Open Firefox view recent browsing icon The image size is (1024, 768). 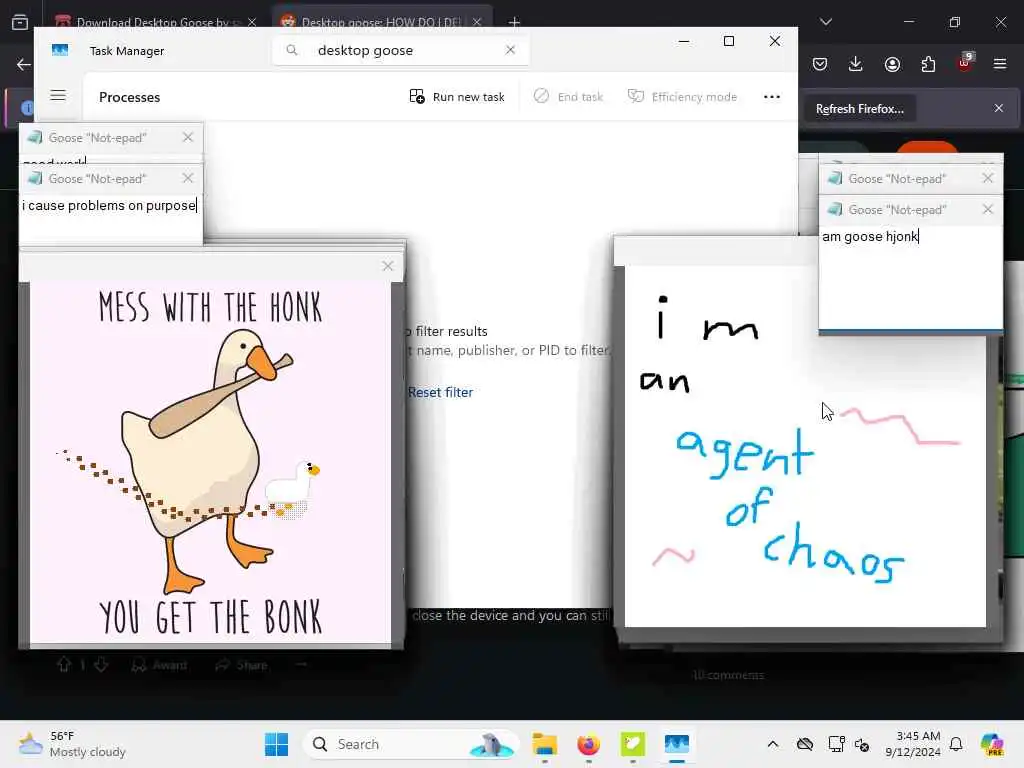[20, 22]
